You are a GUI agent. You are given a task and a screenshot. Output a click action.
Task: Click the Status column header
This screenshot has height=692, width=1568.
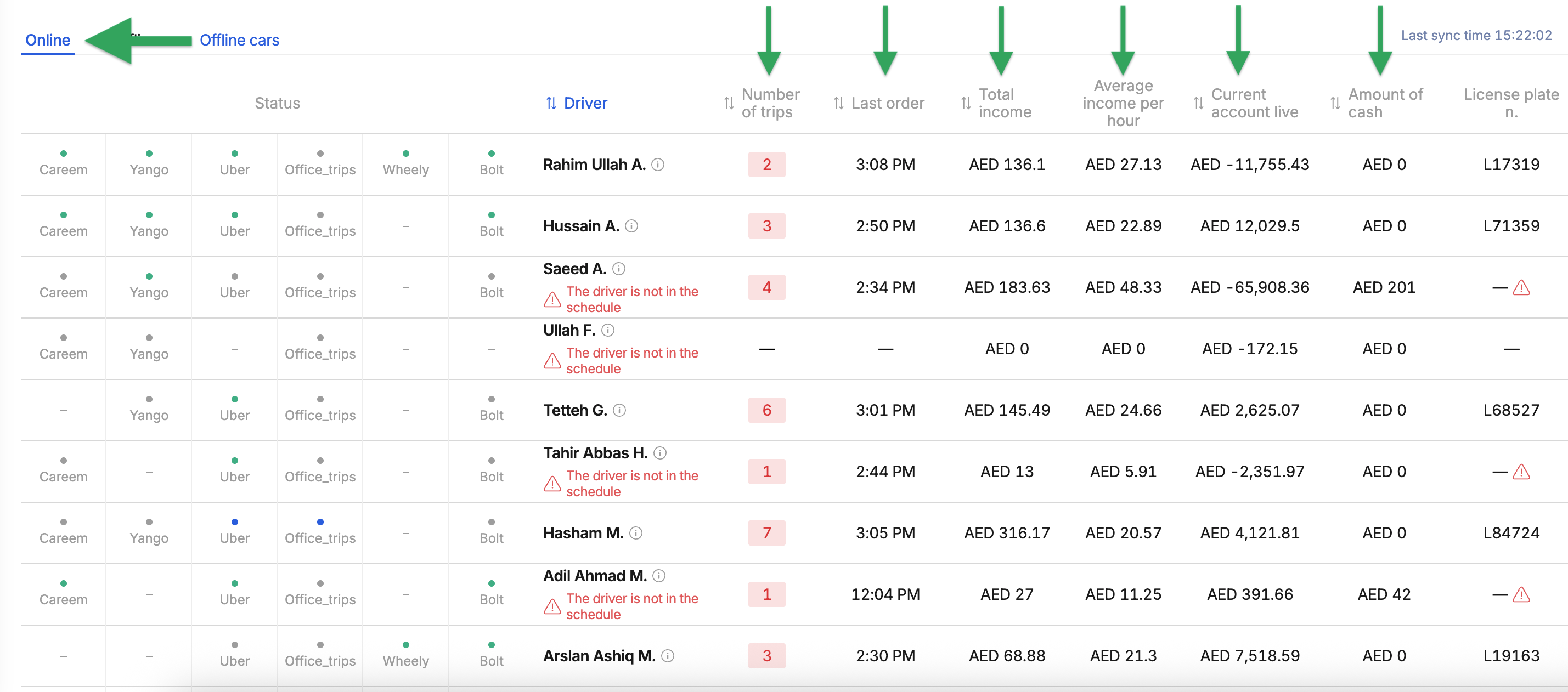click(277, 103)
